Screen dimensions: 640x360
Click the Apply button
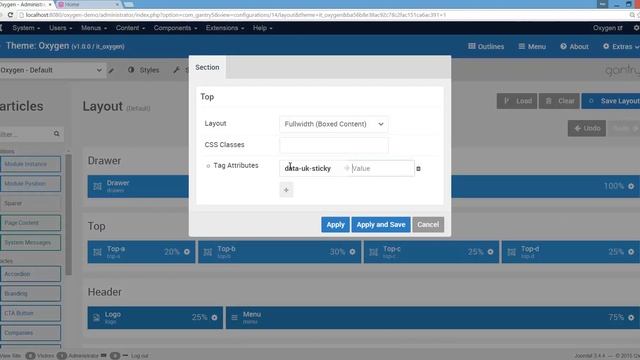335,224
